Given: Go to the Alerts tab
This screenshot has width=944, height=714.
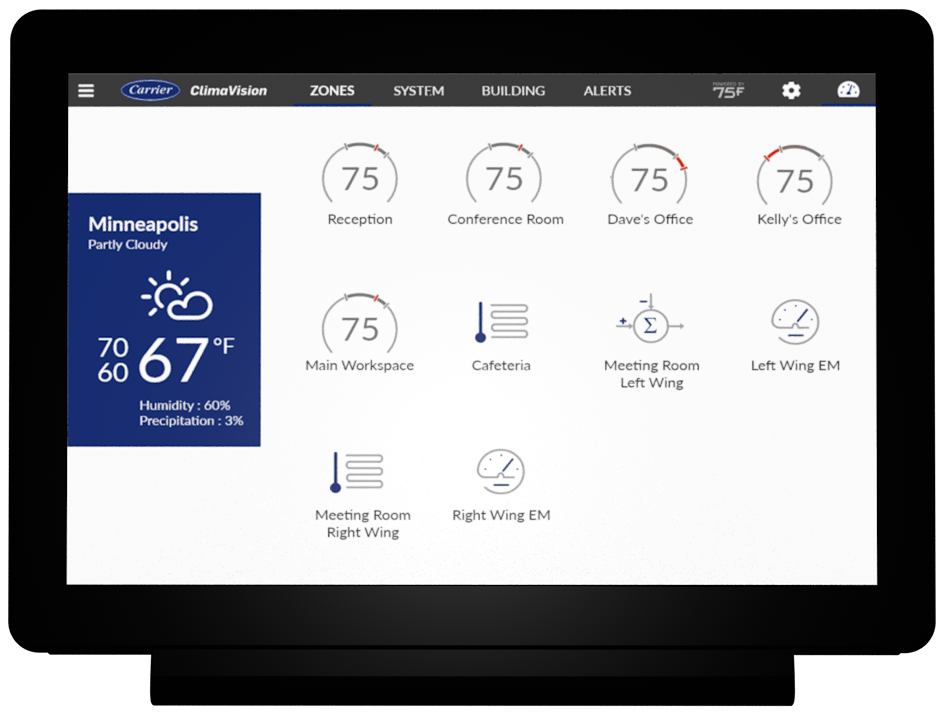Looking at the screenshot, I should pyautogui.click(x=607, y=91).
